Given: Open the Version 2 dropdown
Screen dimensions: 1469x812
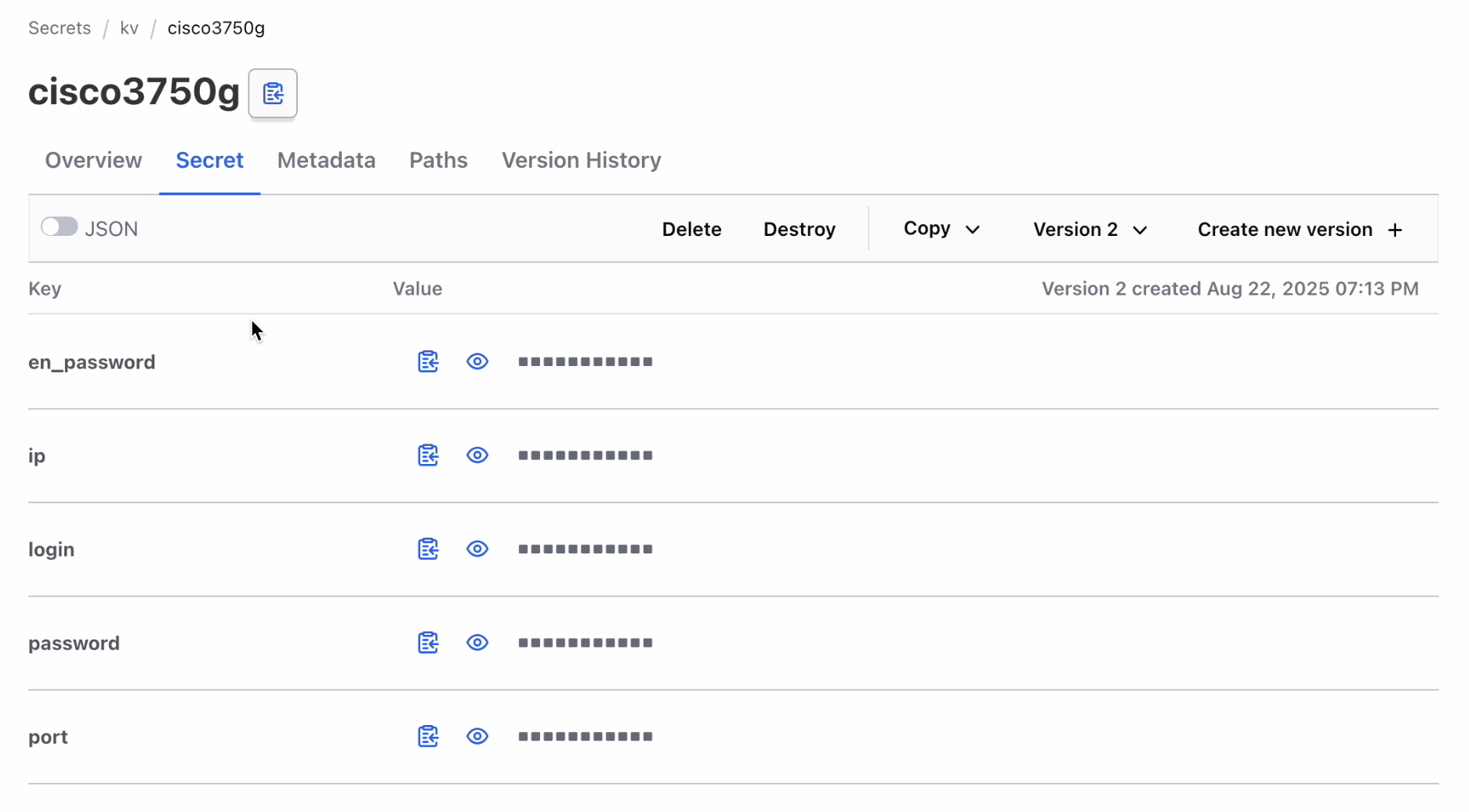Looking at the screenshot, I should coord(1090,230).
